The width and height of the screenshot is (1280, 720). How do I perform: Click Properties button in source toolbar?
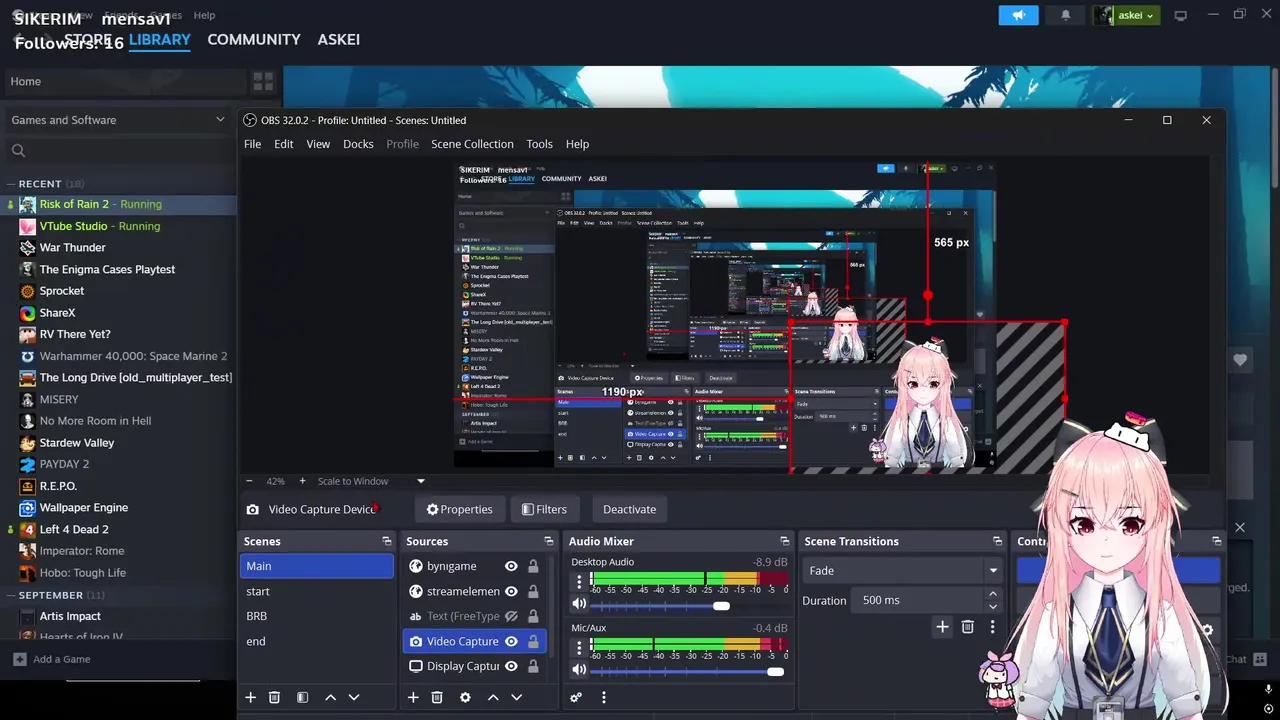(460, 509)
